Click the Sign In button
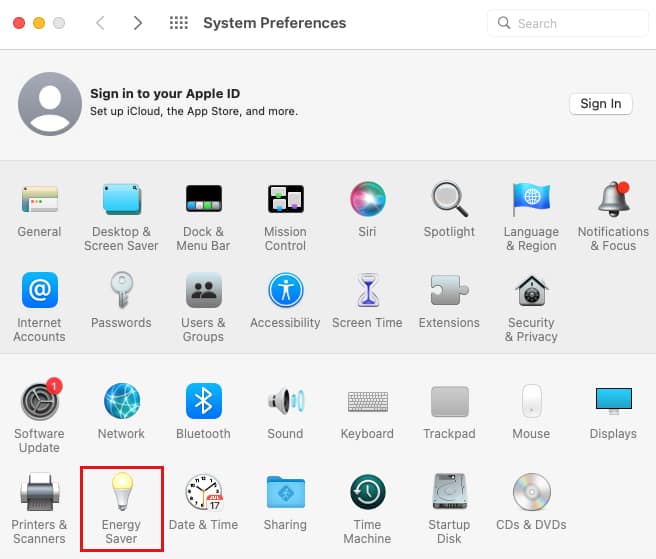This screenshot has width=656, height=559. click(x=600, y=103)
